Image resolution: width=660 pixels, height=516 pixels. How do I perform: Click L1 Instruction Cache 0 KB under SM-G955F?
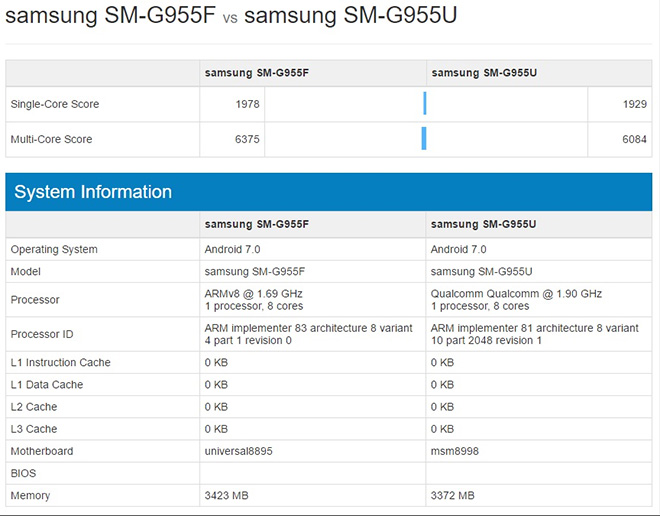pyautogui.click(x=216, y=362)
